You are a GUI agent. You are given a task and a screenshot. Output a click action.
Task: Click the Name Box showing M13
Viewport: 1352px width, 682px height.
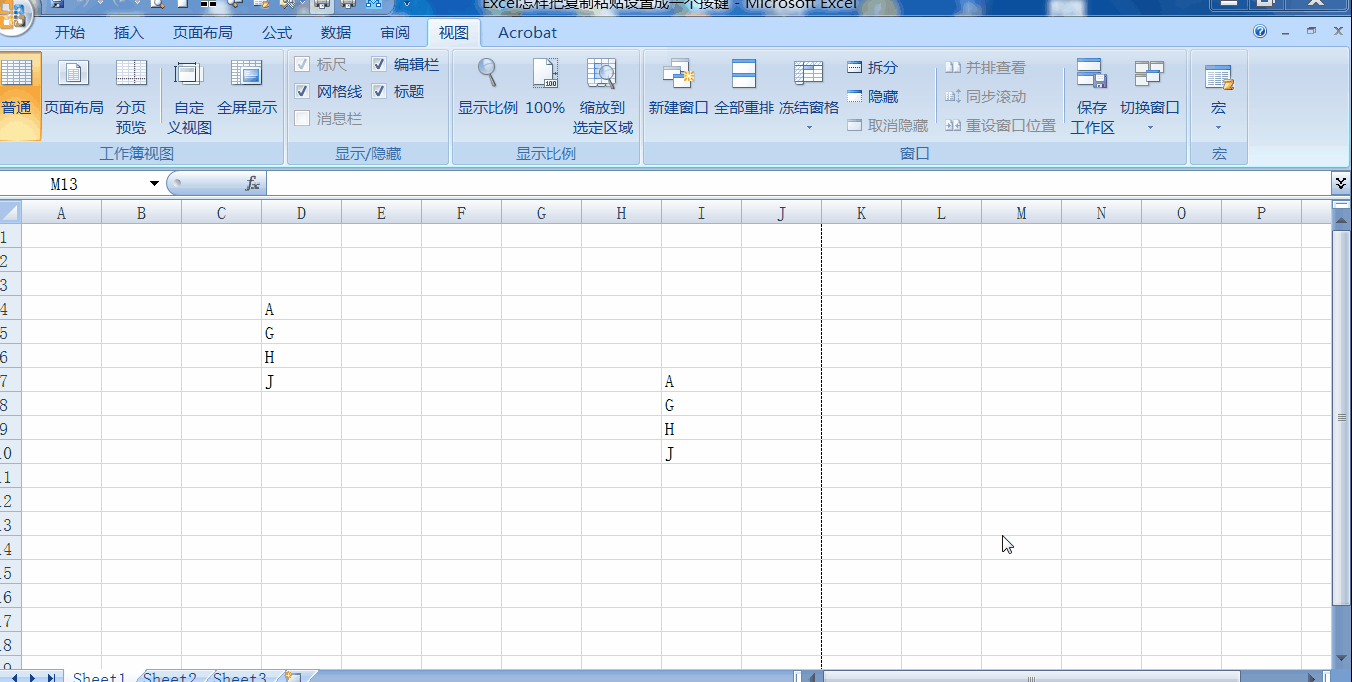tap(72, 184)
